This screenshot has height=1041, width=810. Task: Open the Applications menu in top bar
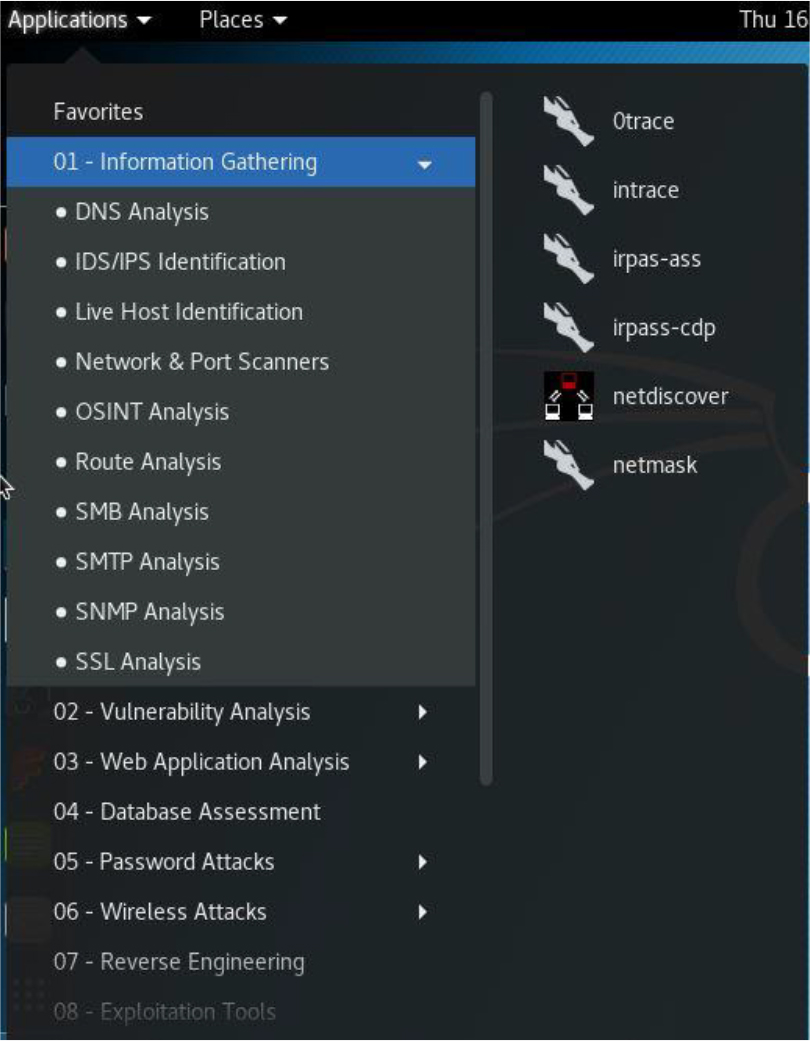coord(79,20)
